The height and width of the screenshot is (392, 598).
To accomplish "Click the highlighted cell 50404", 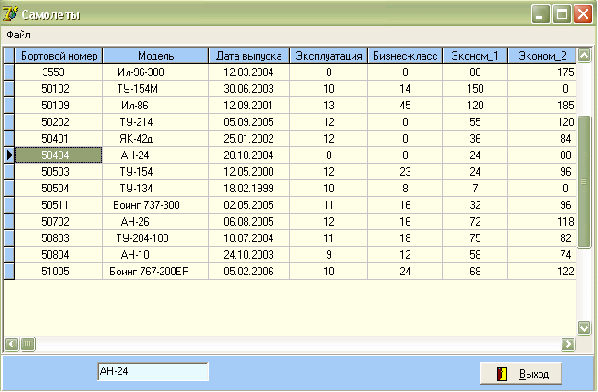I will [59, 155].
